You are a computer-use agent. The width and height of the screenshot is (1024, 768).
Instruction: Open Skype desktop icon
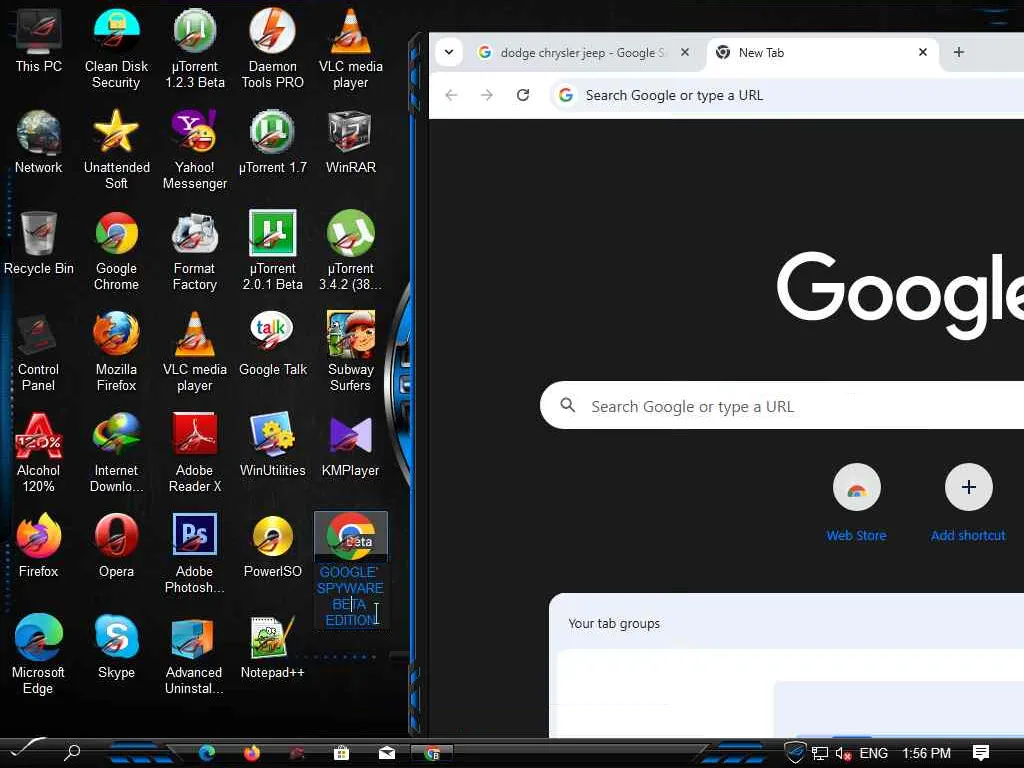coord(116,647)
